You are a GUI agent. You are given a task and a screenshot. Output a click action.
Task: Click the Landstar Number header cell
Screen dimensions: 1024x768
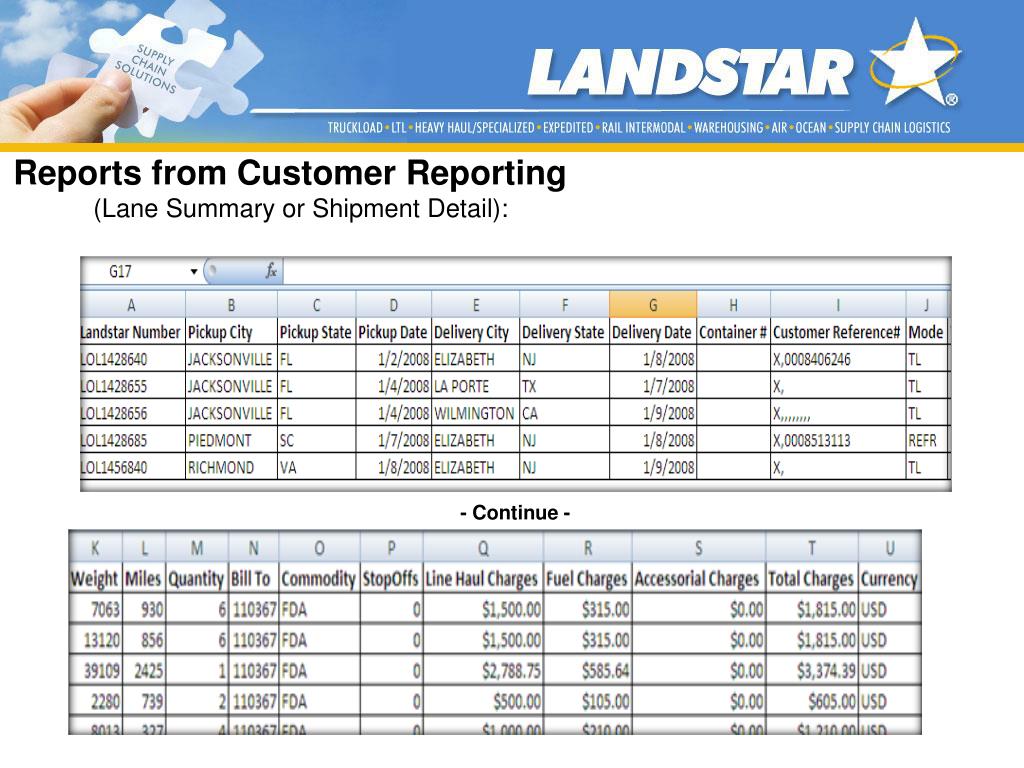point(133,332)
